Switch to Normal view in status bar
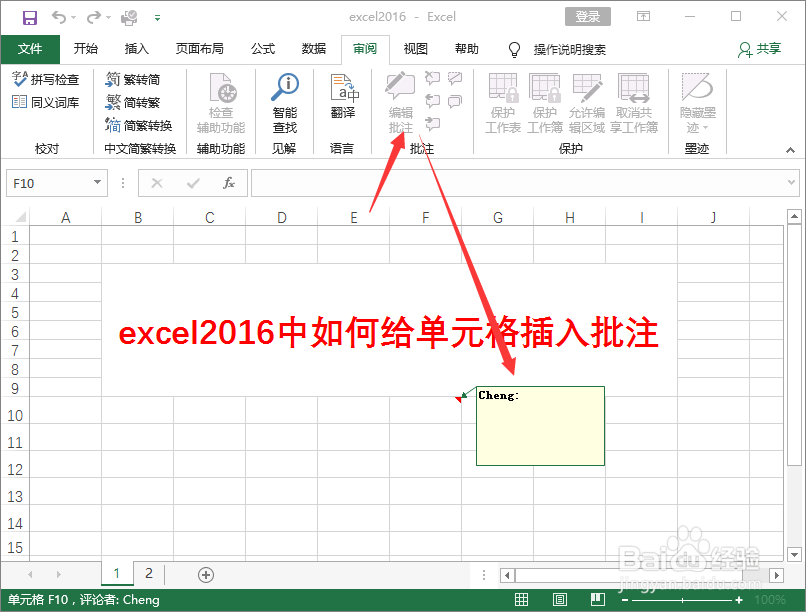 click(521, 599)
